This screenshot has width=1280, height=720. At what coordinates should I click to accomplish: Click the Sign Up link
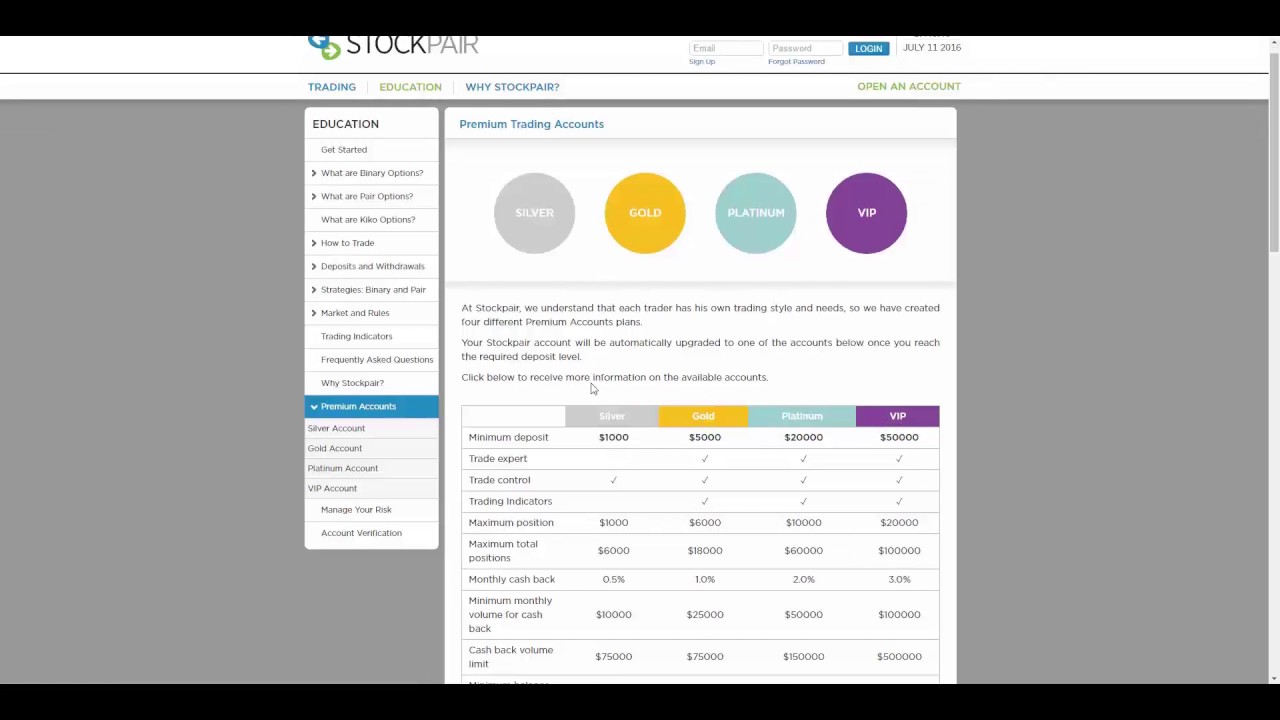(702, 62)
